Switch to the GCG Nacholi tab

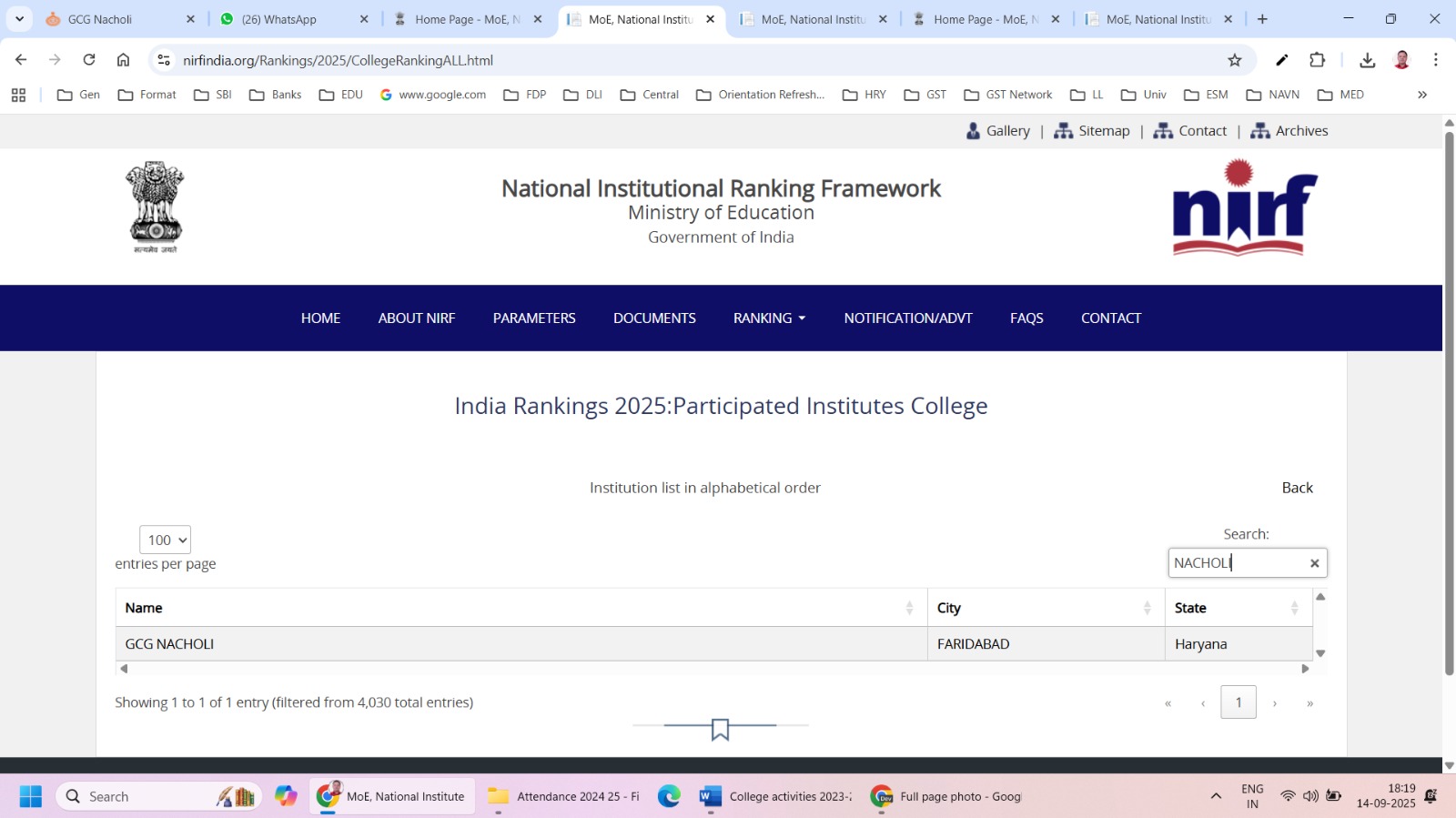coord(120,19)
